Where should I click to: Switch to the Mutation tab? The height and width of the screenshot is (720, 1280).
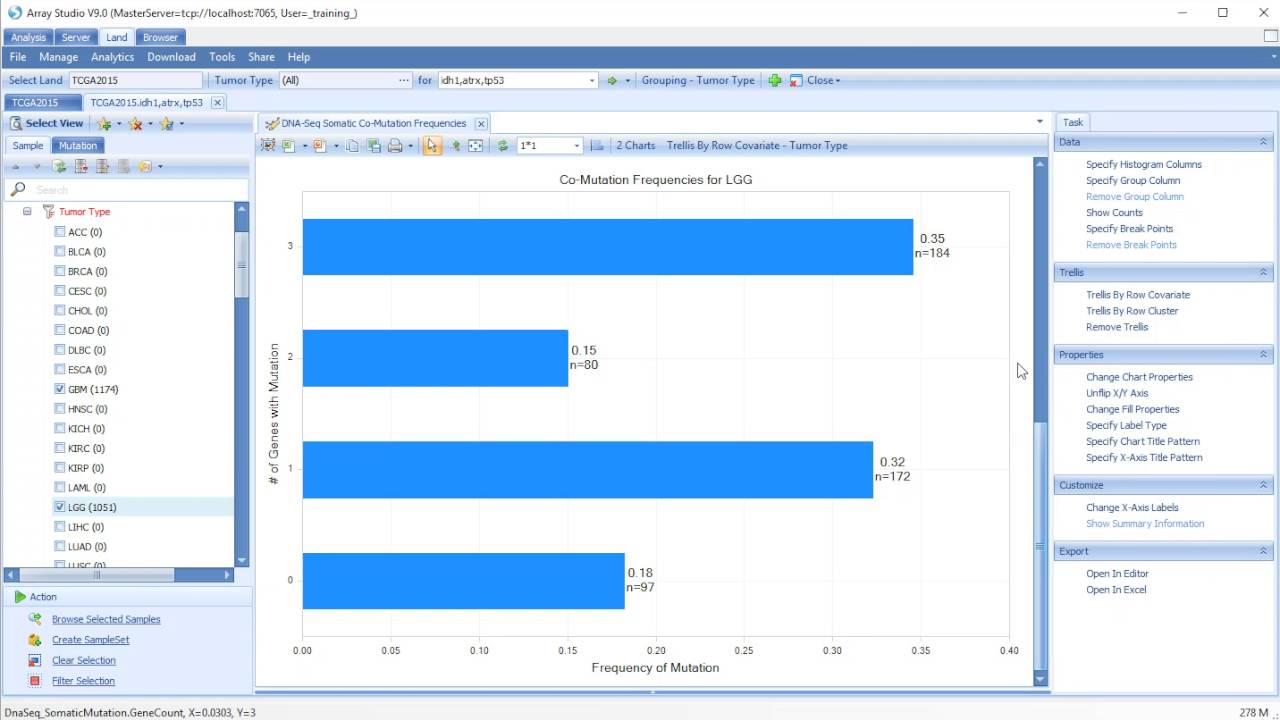click(77, 146)
